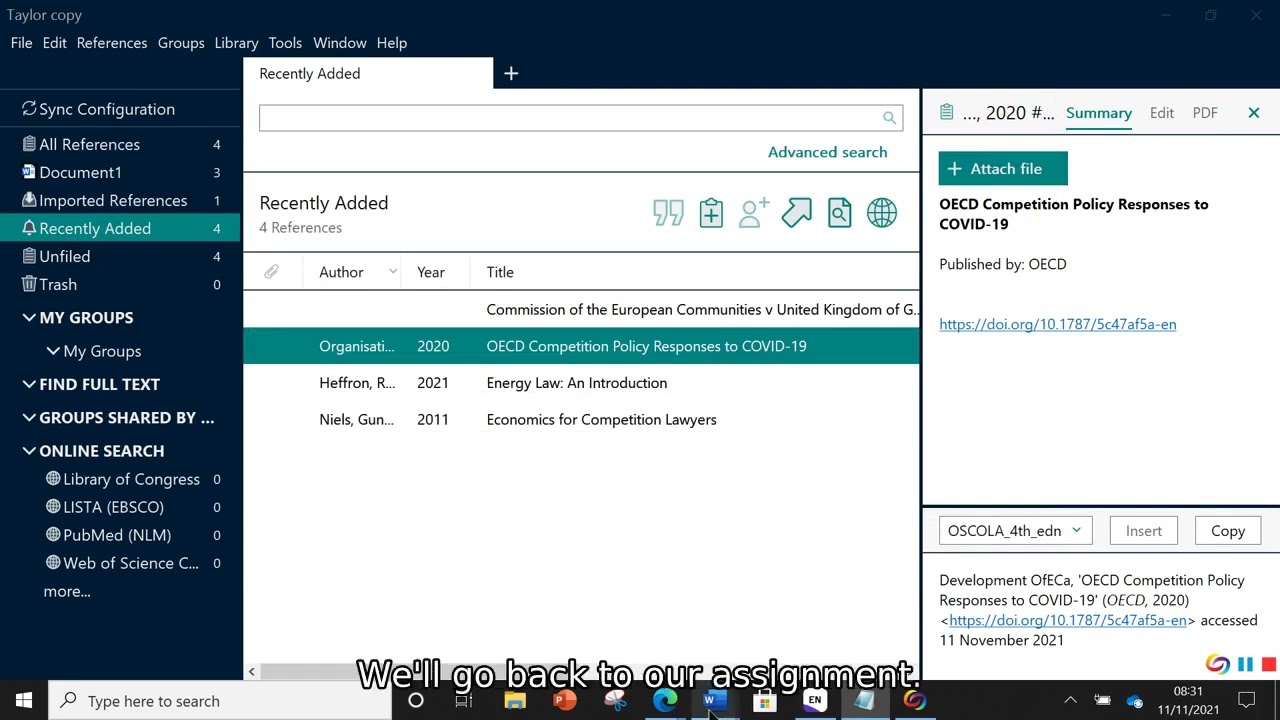
Task: Open the References menu
Action: tap(112, 43)
